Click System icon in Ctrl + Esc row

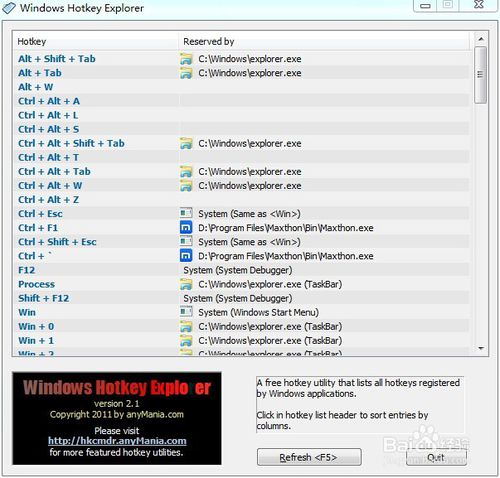click(x=186, y=213)
